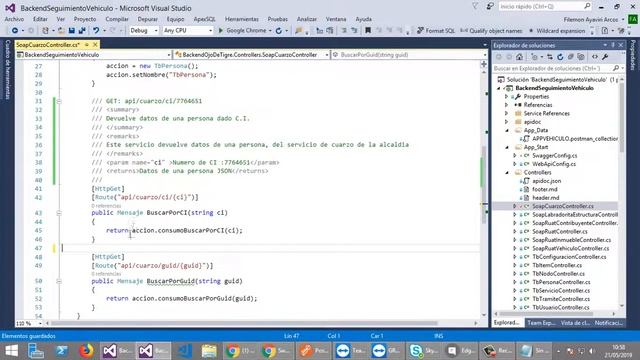
Task: Open the Herramientas menu
Action: [x=242, y=19]
